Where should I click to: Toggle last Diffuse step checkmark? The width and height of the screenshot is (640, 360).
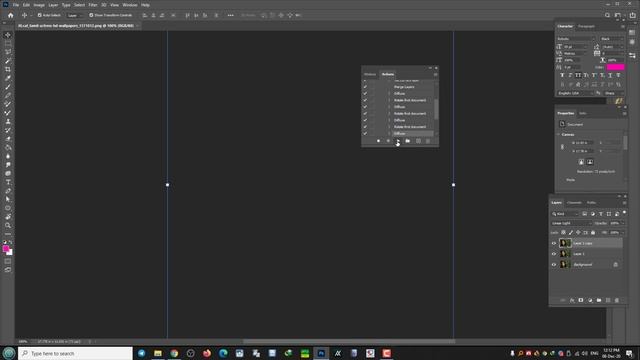(365, 133)
